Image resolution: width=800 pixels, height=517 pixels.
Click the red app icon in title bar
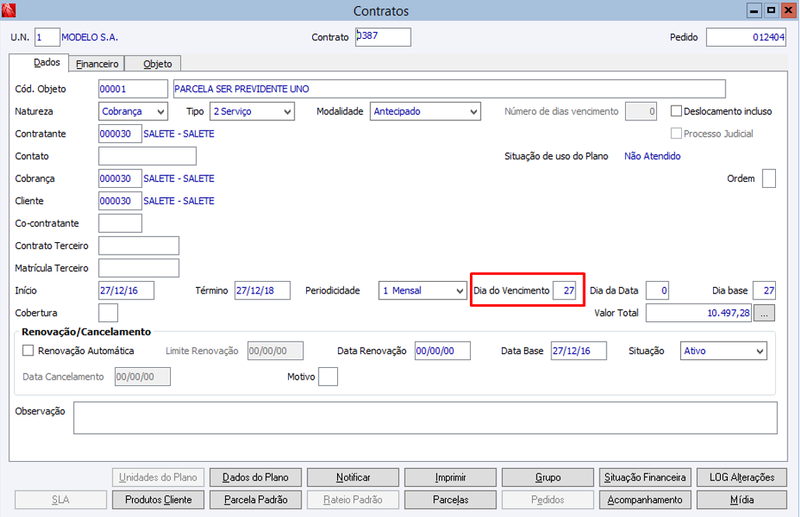[x=9, y=10]
